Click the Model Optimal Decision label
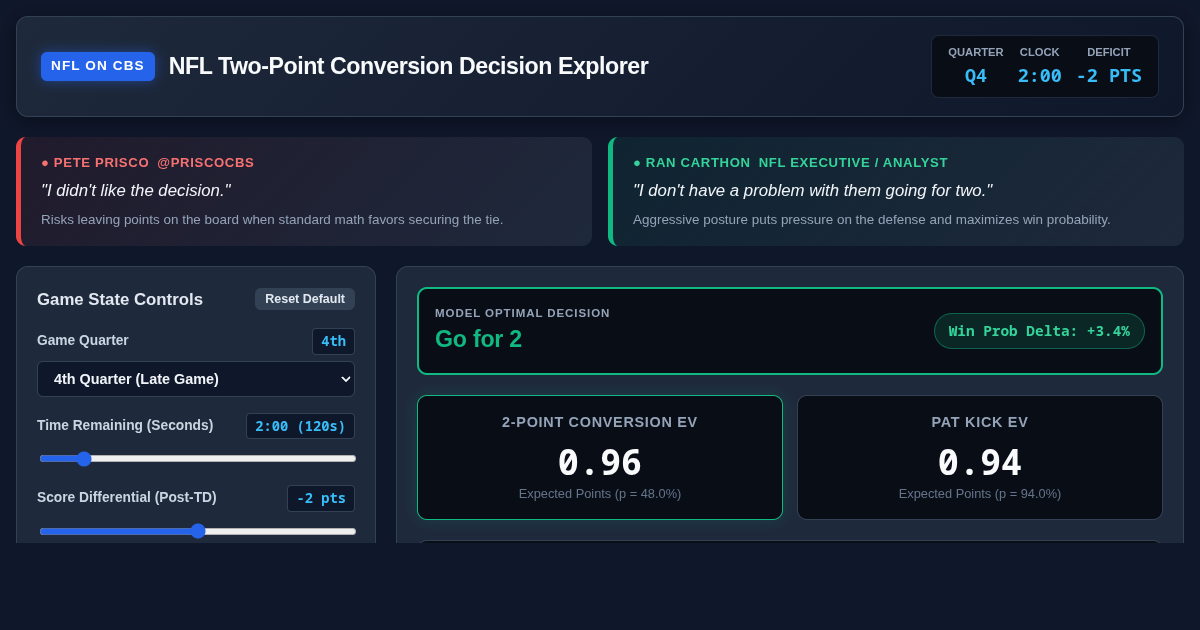1200x630 pixels. [x=522, y=313]
